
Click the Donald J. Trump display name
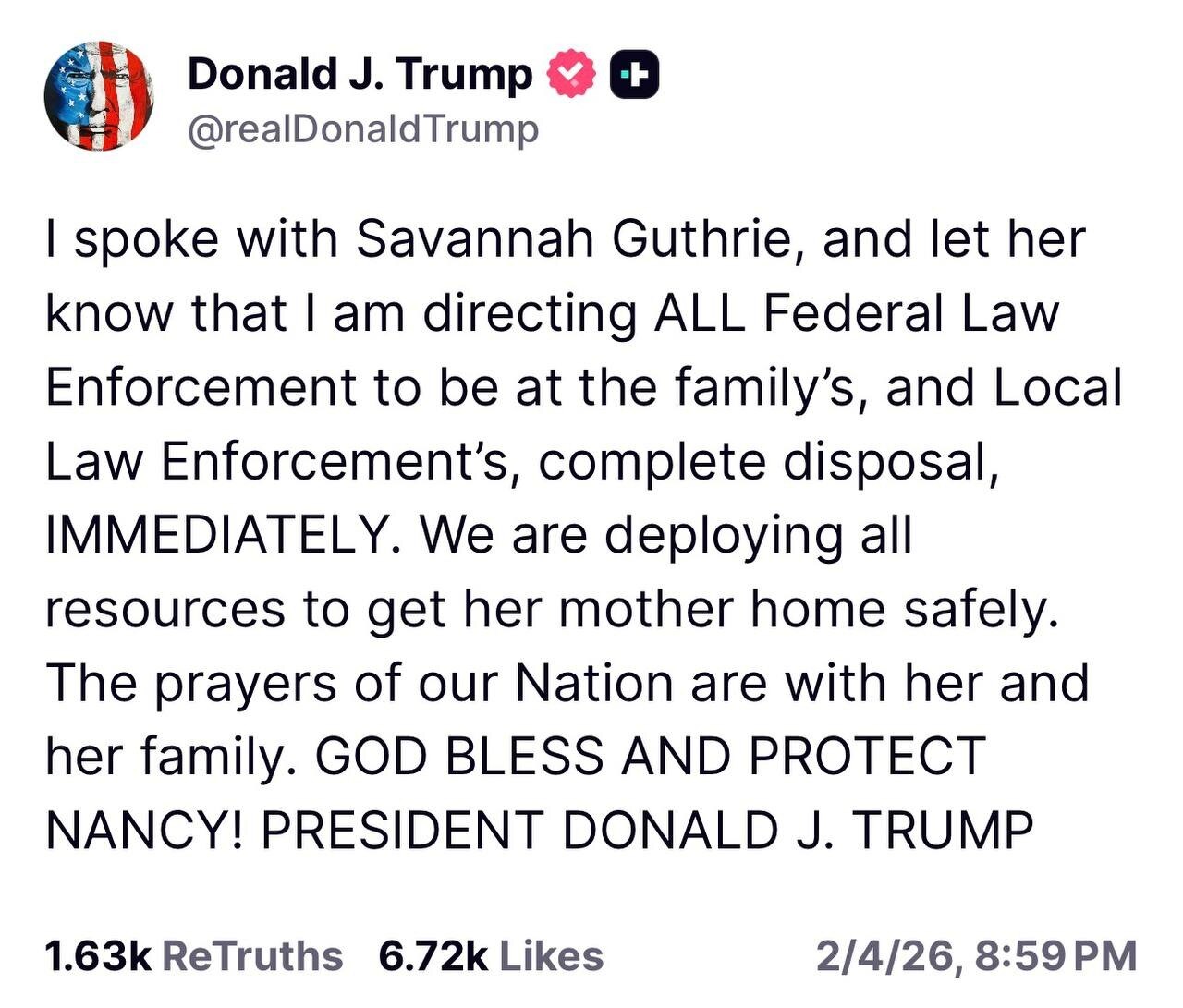[356, 73]
